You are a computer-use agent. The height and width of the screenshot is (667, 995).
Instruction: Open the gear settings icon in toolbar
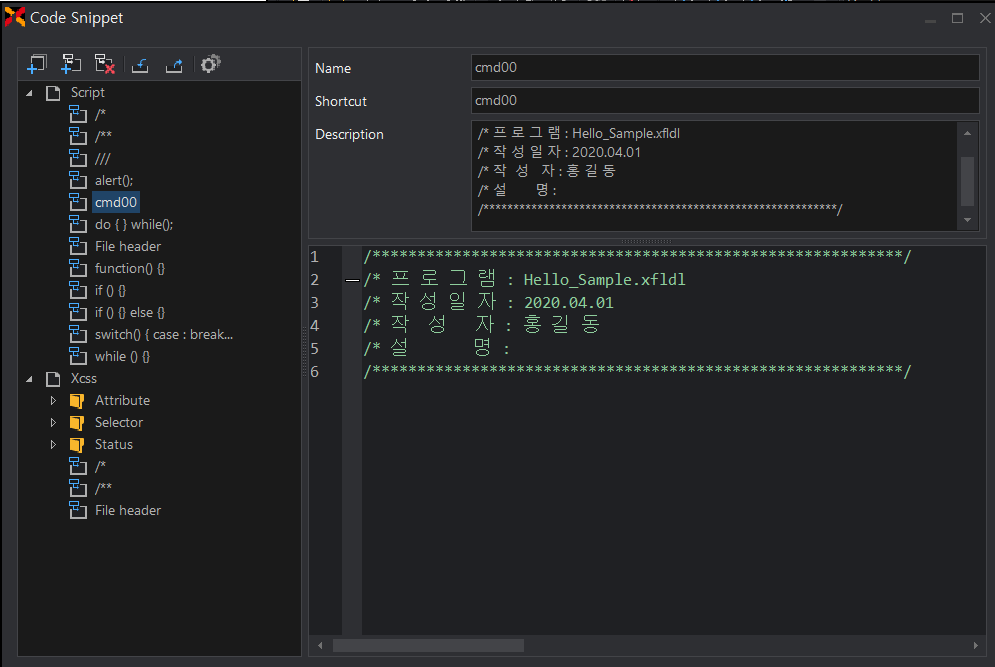[210, 64]
